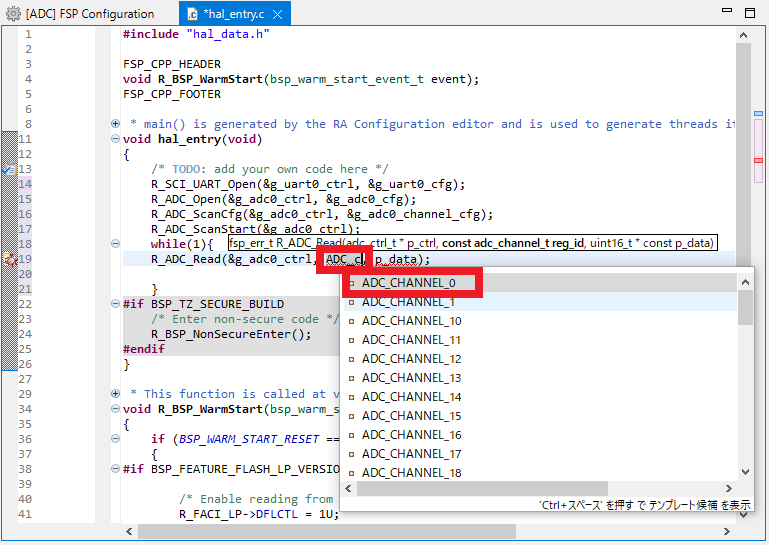Select the *hal_entry.c editor tab
The image size is (769, 545).
tap(234, 14)
